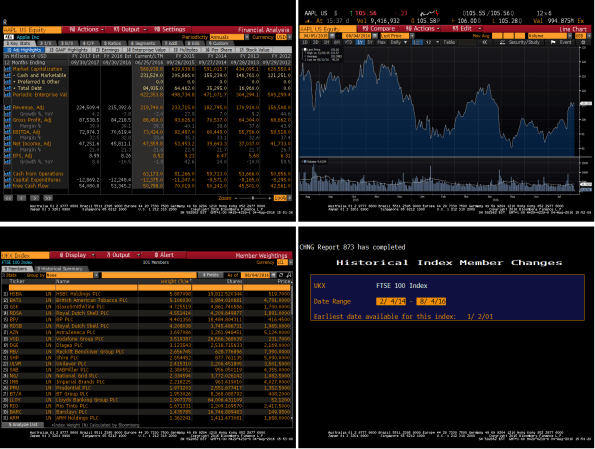Open Group by None dropdown
The width and height of the screenshot is (595, 449).
[x=72, y=275]
